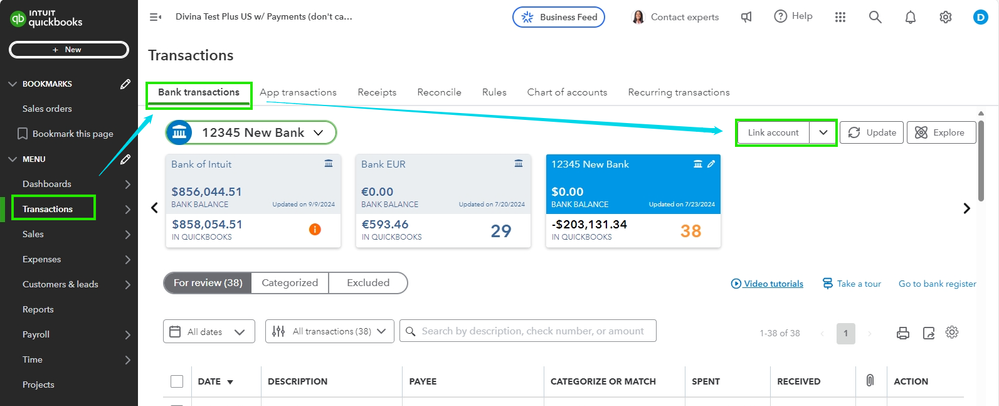Open the Go to bank register link

(937, 284)
